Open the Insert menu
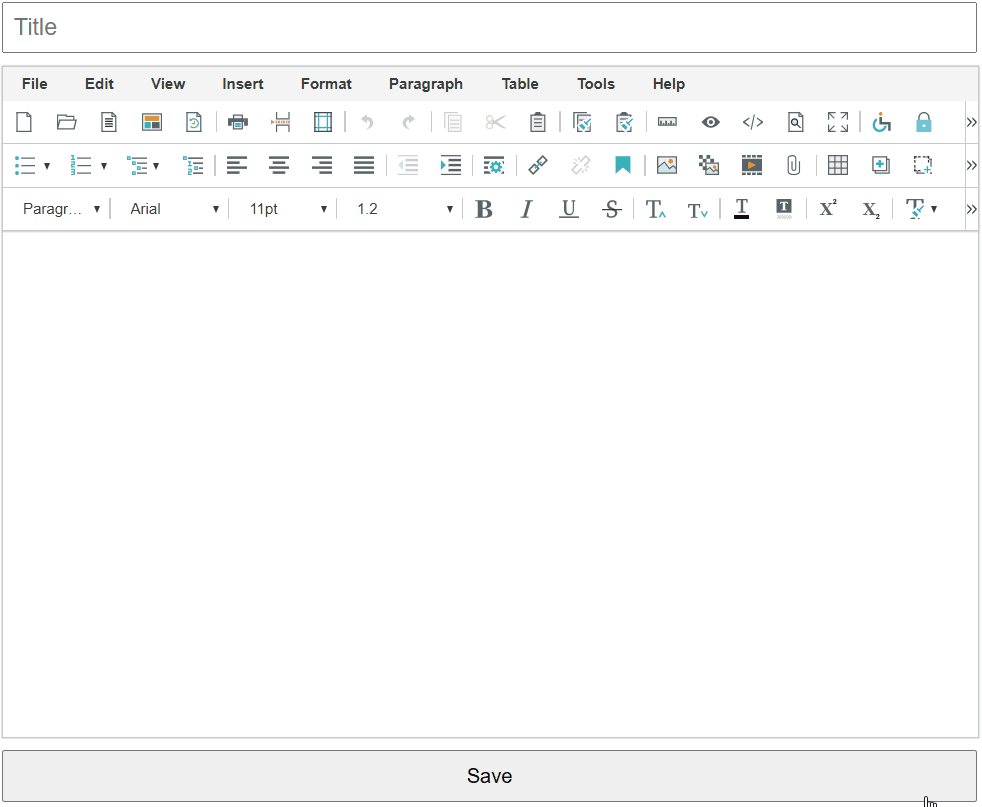982x807 pixels. pyautogui.click(x=242, y=84)
